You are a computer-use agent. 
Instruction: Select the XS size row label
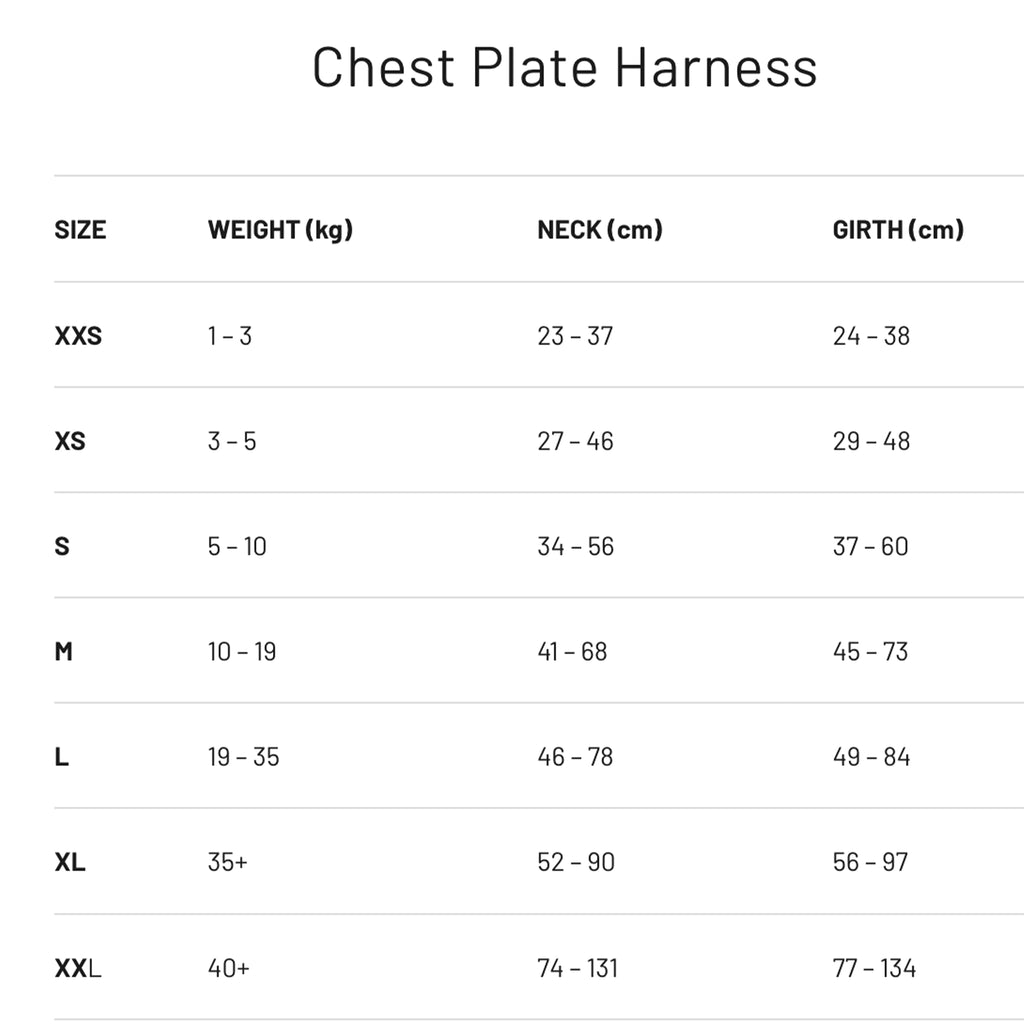click(70, 441)
